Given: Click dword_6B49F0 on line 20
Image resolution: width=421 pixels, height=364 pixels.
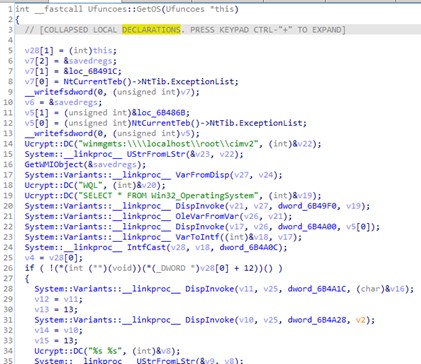Looking at the screenshot, I should pyautogui.click(x=307, y=206).
